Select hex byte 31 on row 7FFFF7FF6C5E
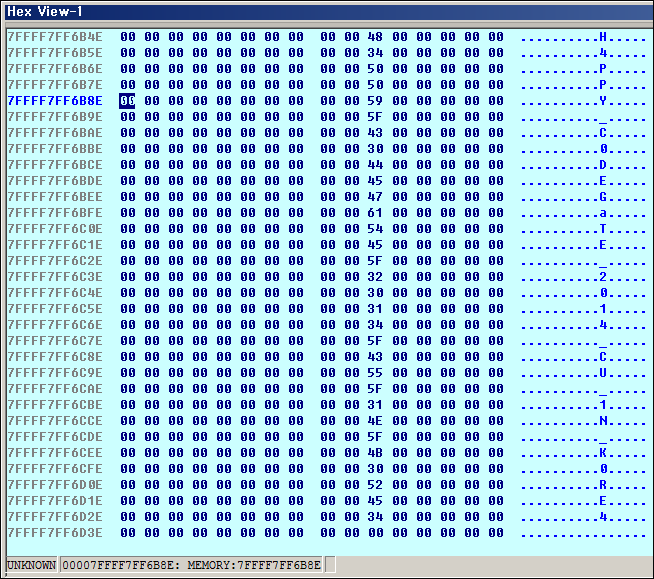 (375, 309)
